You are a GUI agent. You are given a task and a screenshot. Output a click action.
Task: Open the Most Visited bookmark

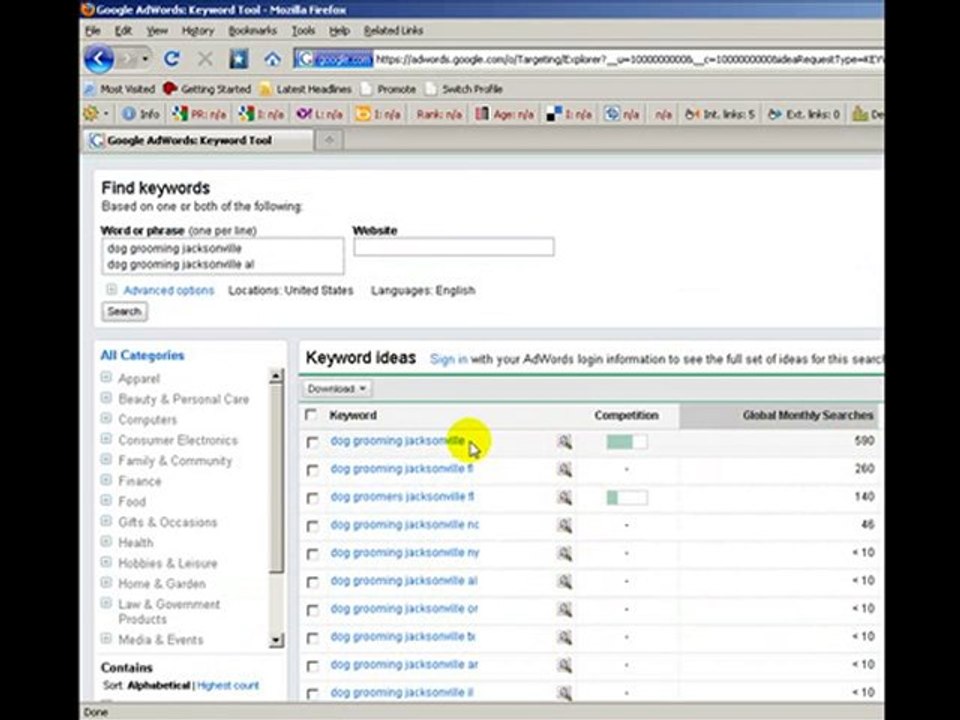click(119, 89)
